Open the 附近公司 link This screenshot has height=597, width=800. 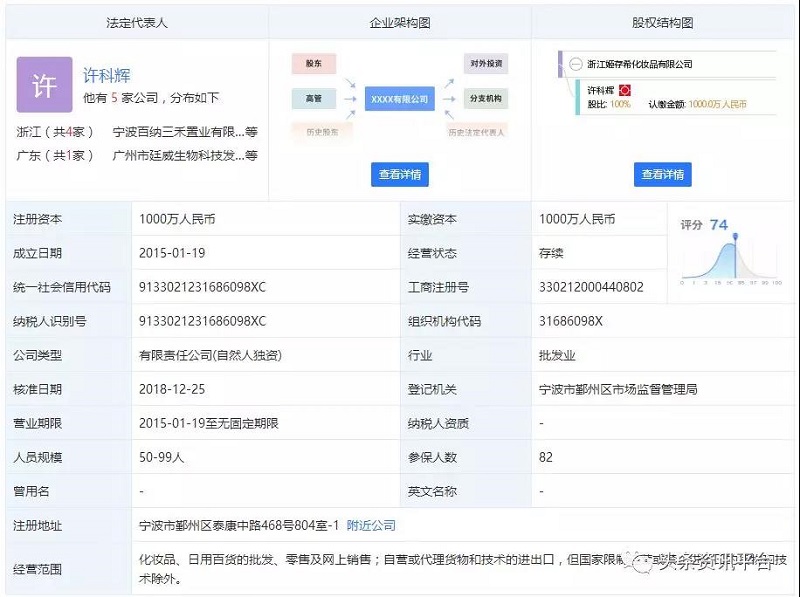(371, 525)
